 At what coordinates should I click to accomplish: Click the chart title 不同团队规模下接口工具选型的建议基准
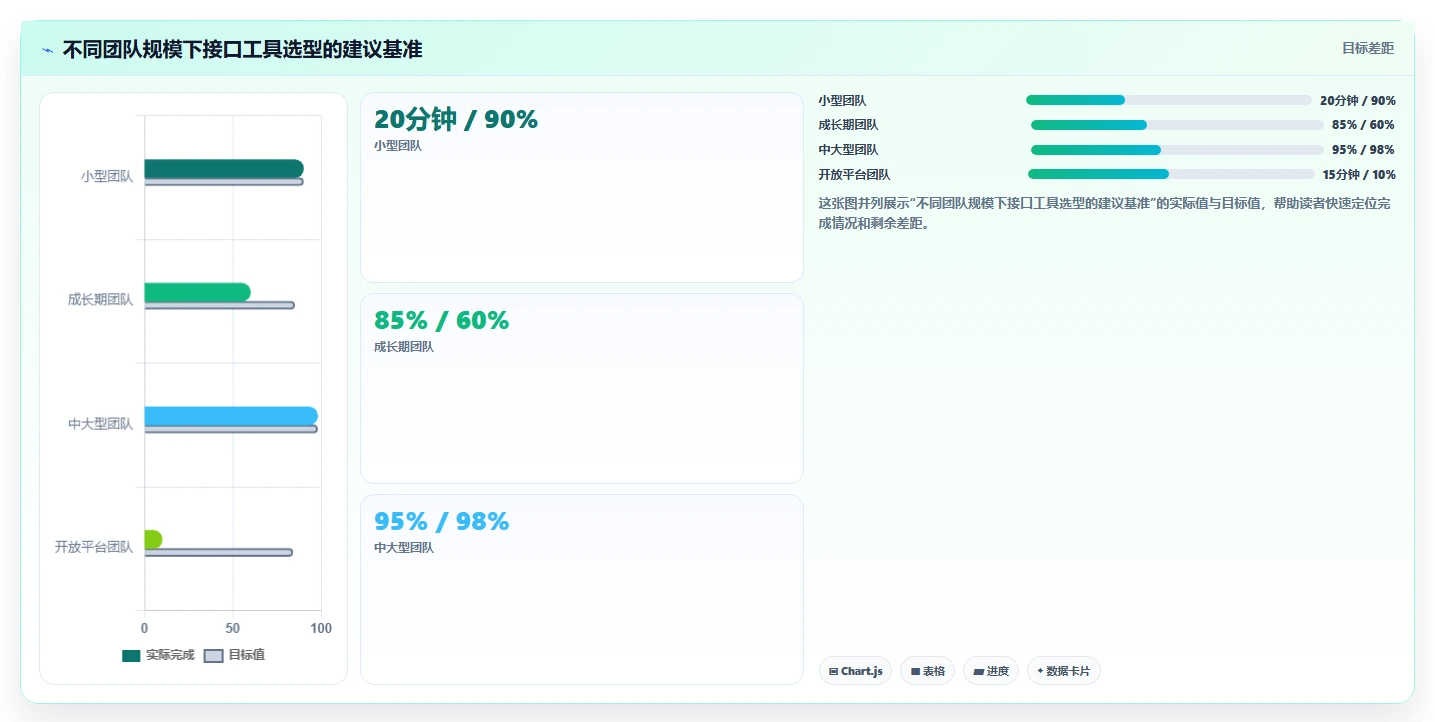(242, 50)
